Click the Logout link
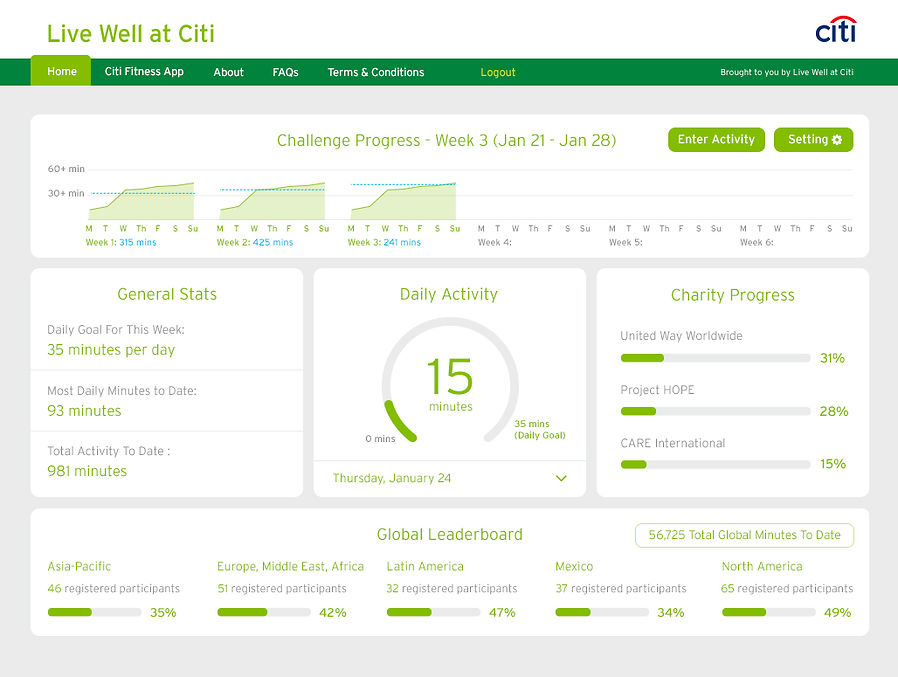Screen dimensions: 898x677 (x=498, y=72)
